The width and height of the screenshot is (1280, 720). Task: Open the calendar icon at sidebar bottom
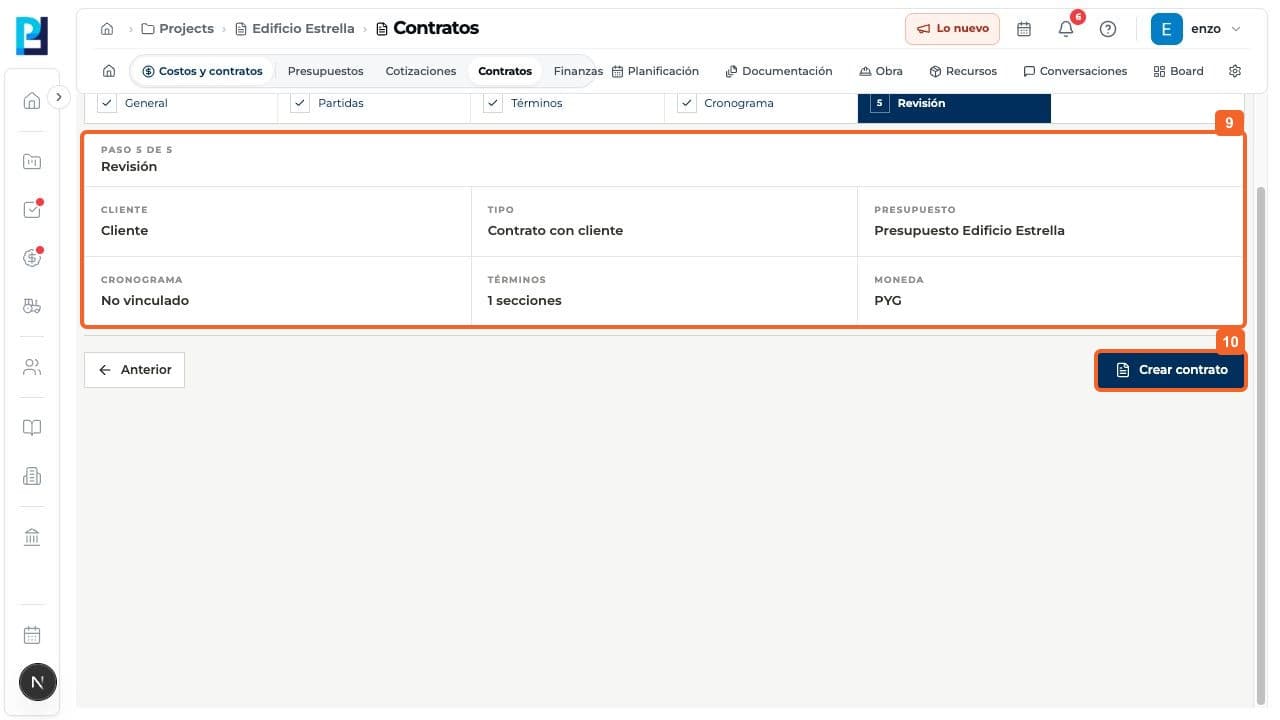coord(32,635)
